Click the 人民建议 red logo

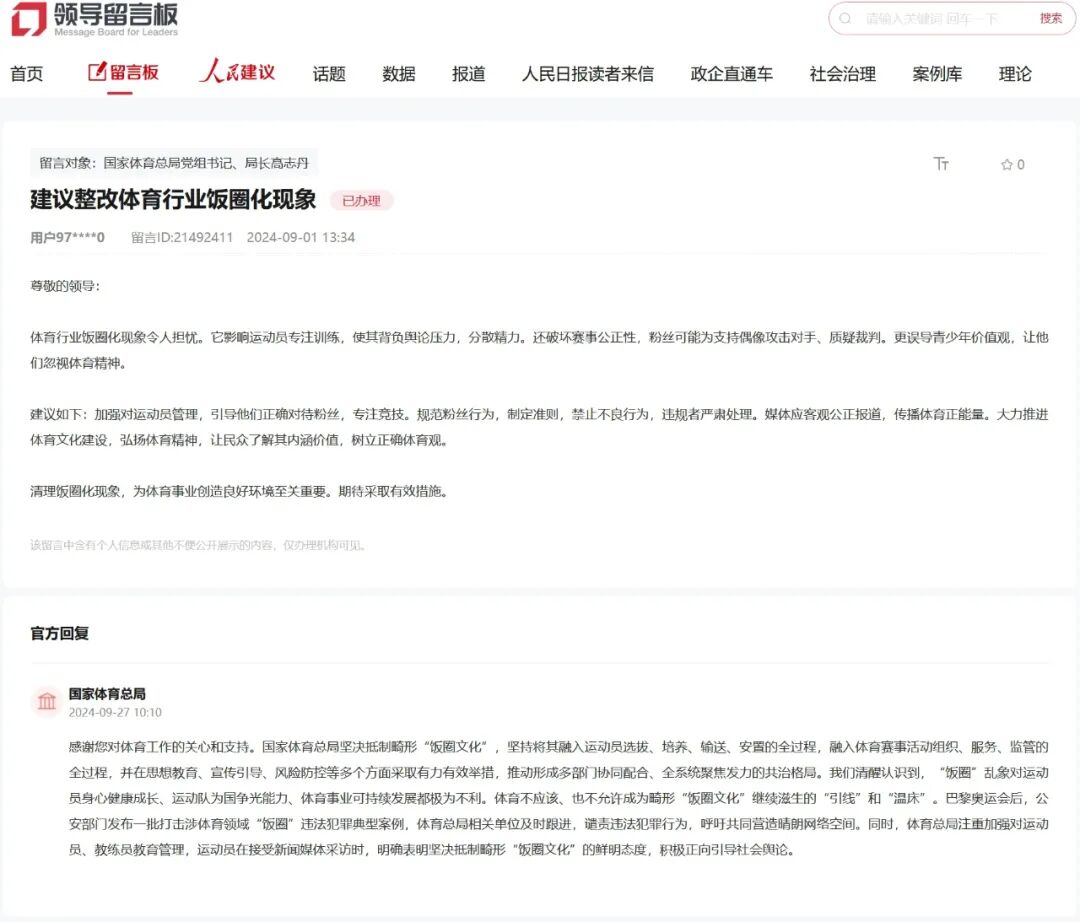(x=236, y=70)
